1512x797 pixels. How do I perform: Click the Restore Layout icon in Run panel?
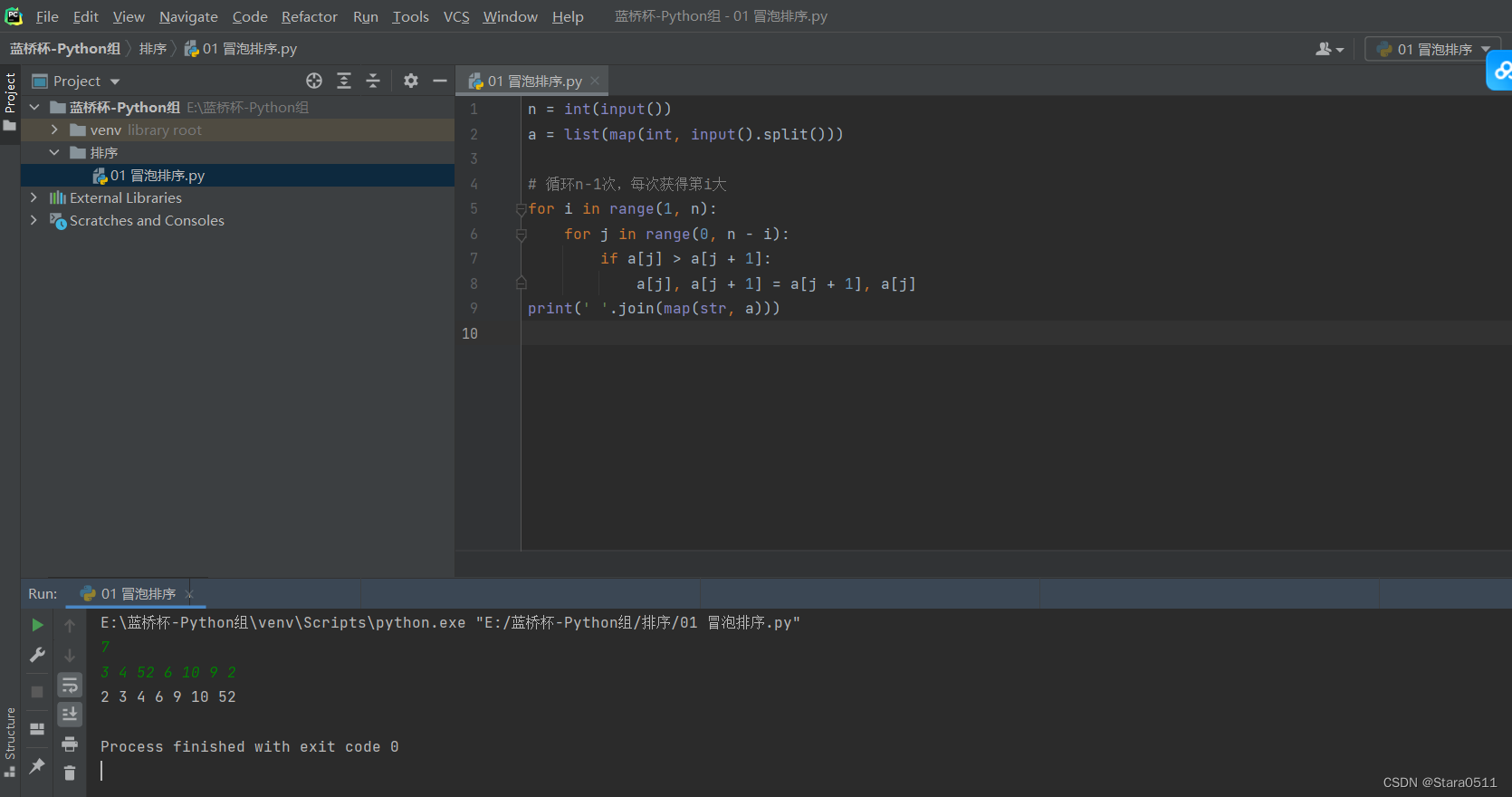pos(37,729)
